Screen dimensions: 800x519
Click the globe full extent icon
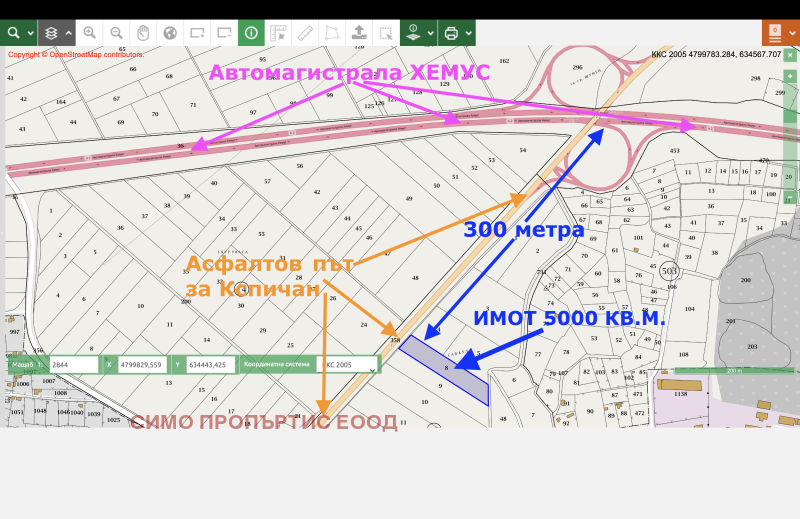170,33
